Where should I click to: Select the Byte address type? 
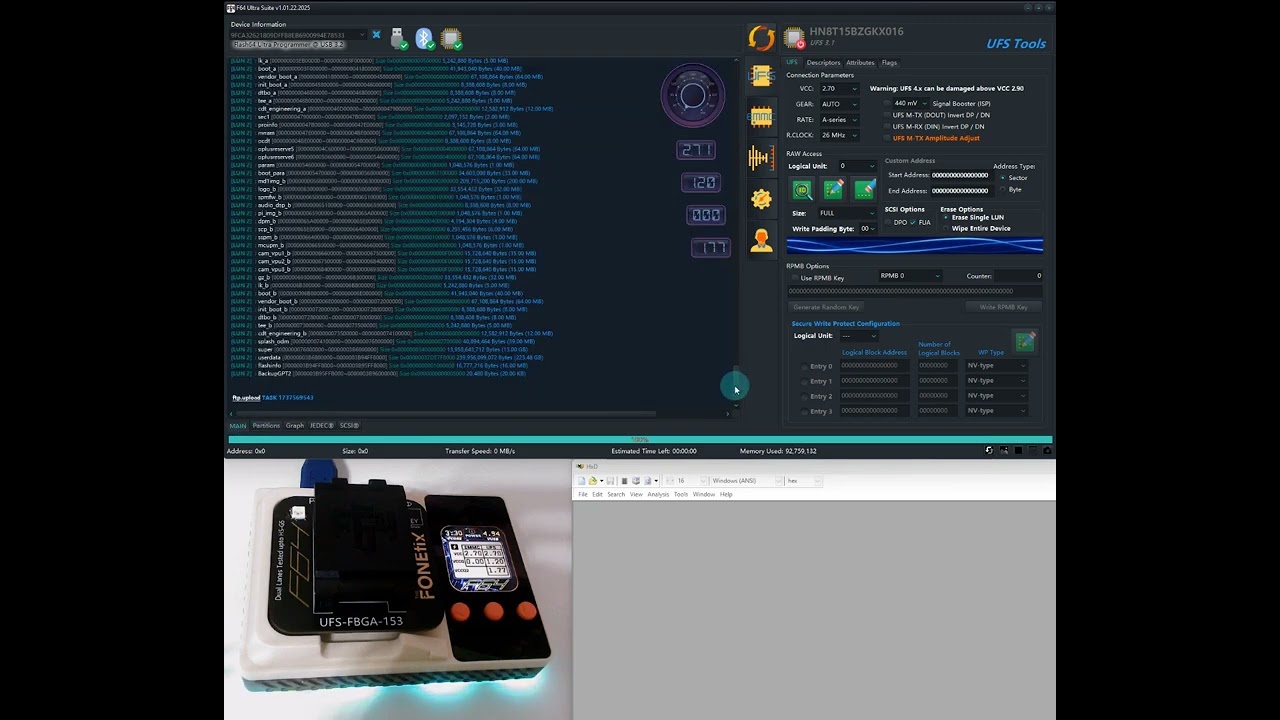click(x=1003, y=190)
